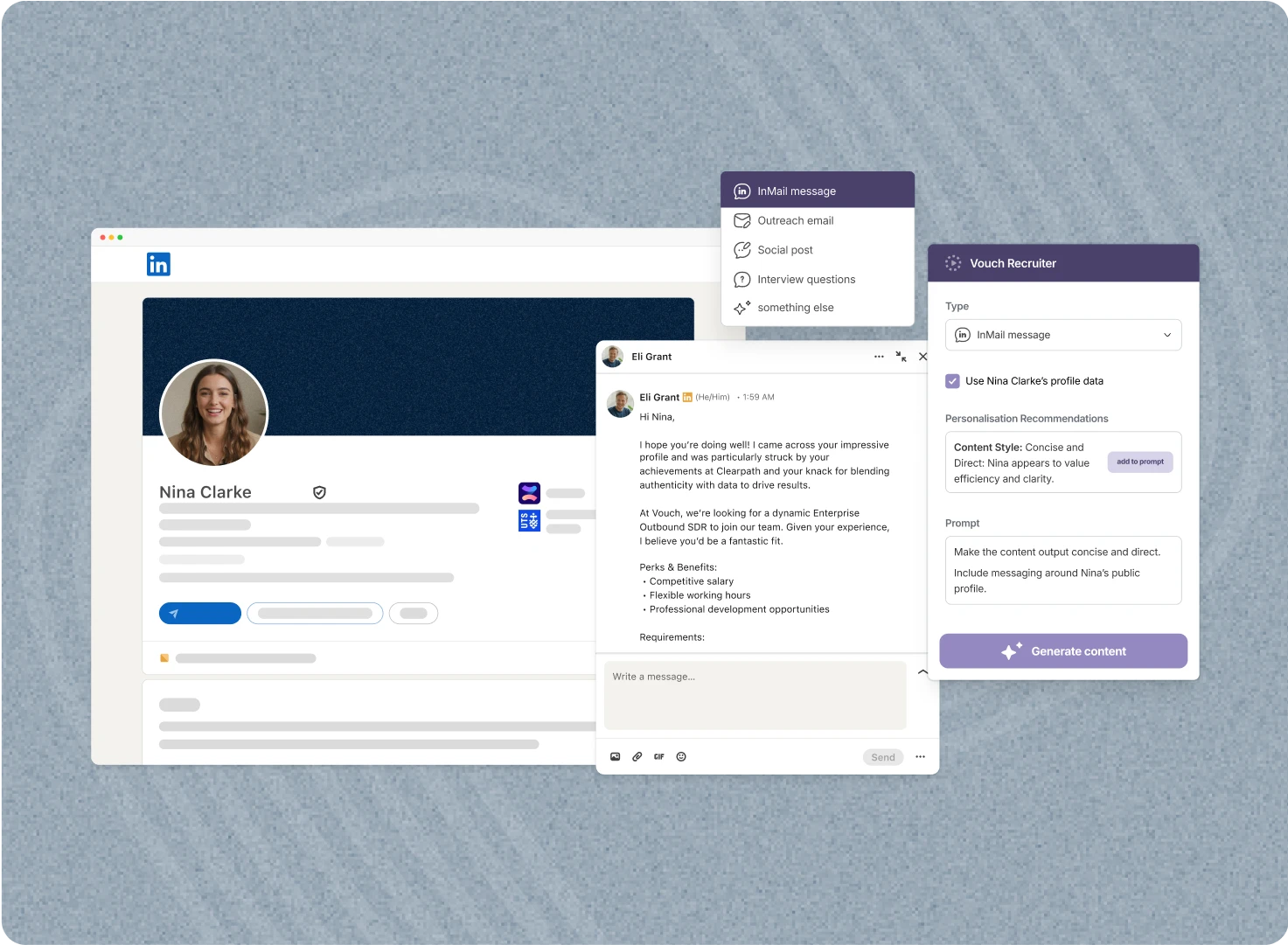Click the purple company logo on profile
1288x945 pixels.
[529, 493]
